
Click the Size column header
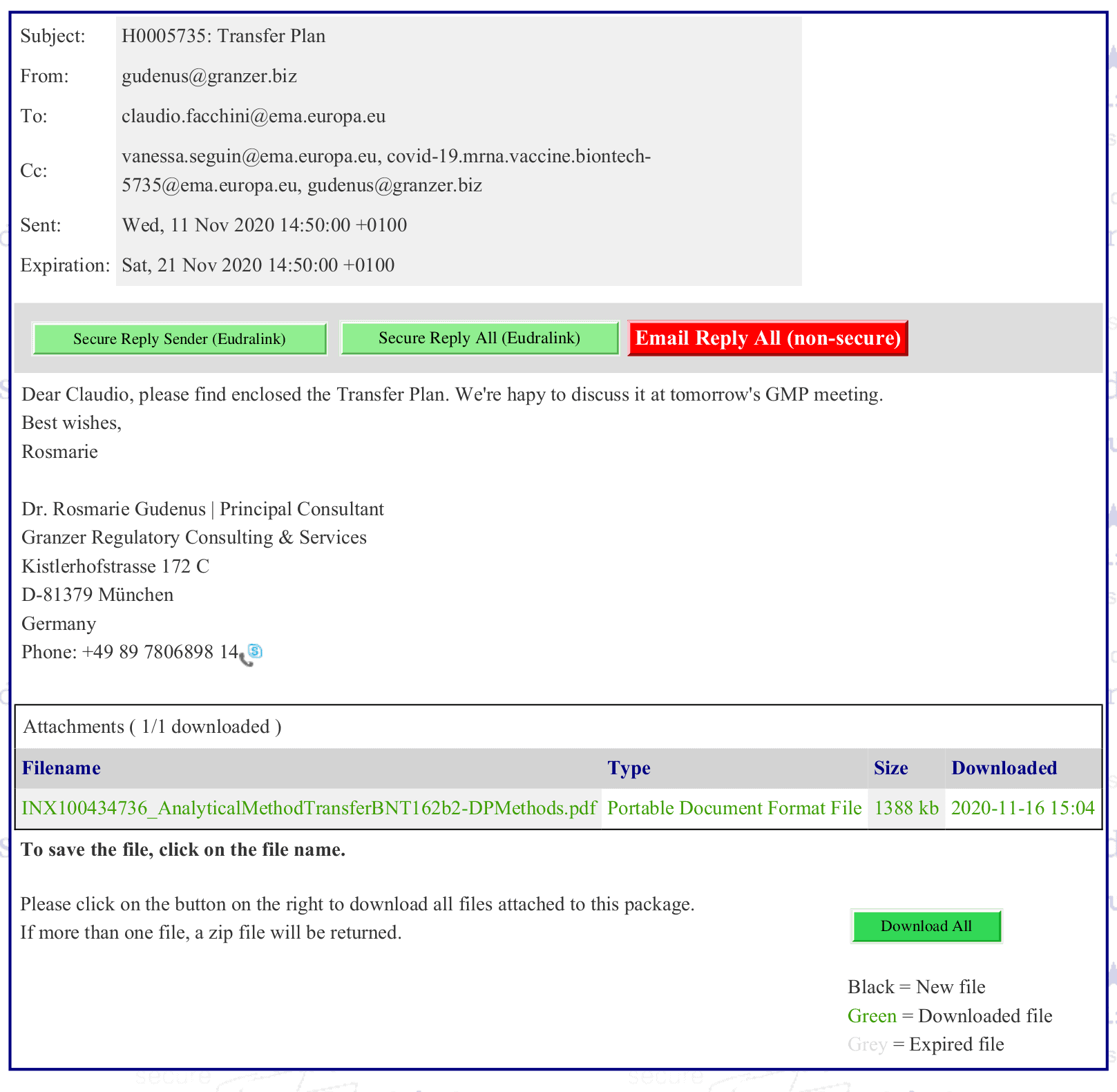click(890, 768)
